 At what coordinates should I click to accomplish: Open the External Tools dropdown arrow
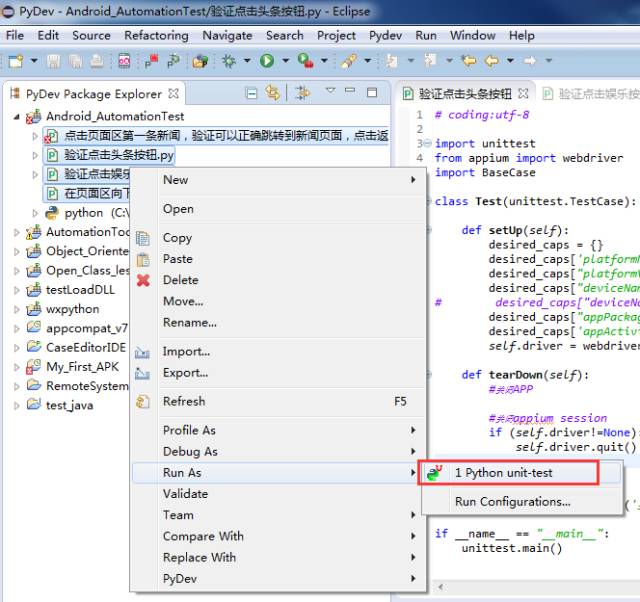(x=324, y=61)
